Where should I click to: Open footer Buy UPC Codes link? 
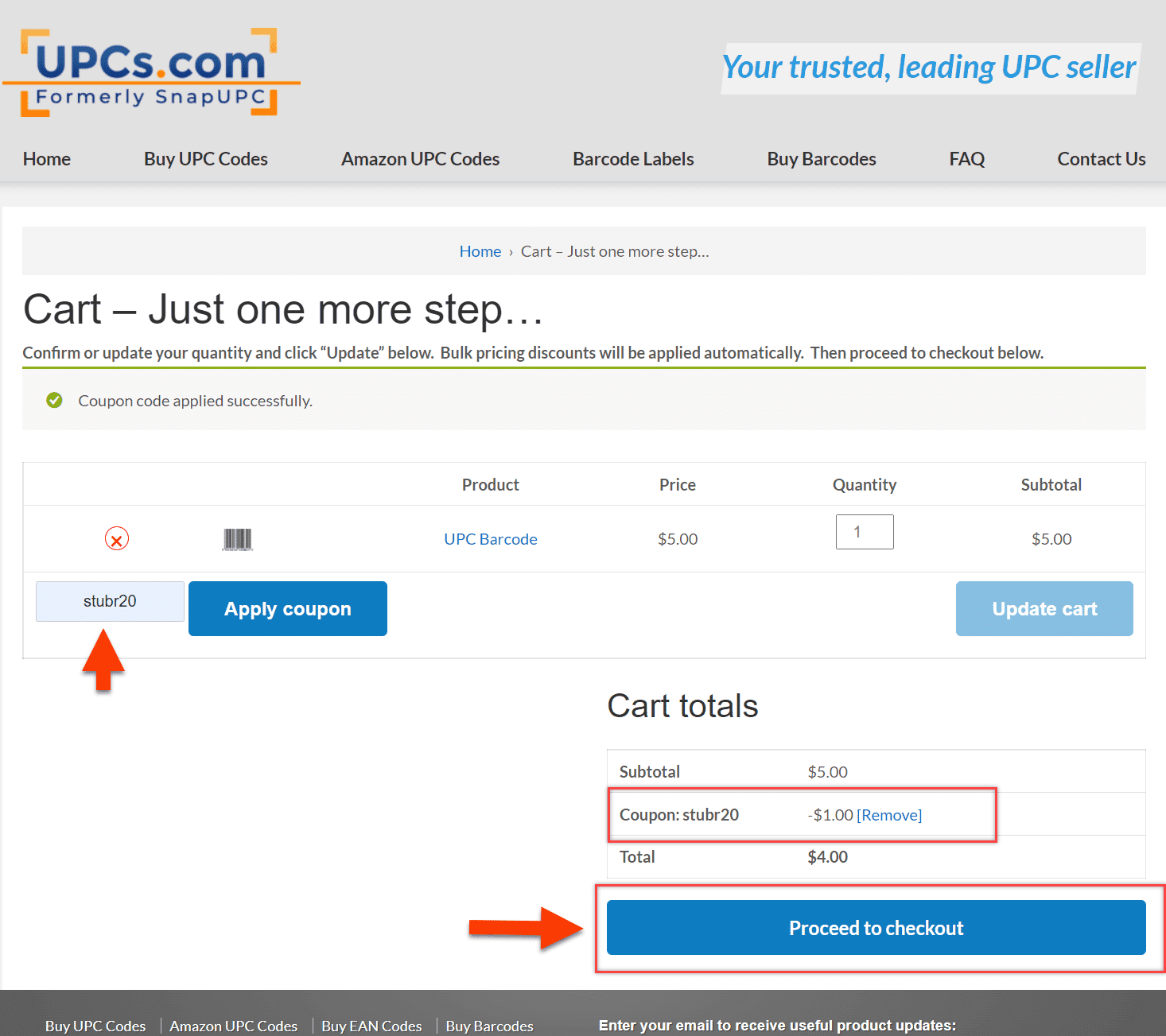tap(95, 1026)
